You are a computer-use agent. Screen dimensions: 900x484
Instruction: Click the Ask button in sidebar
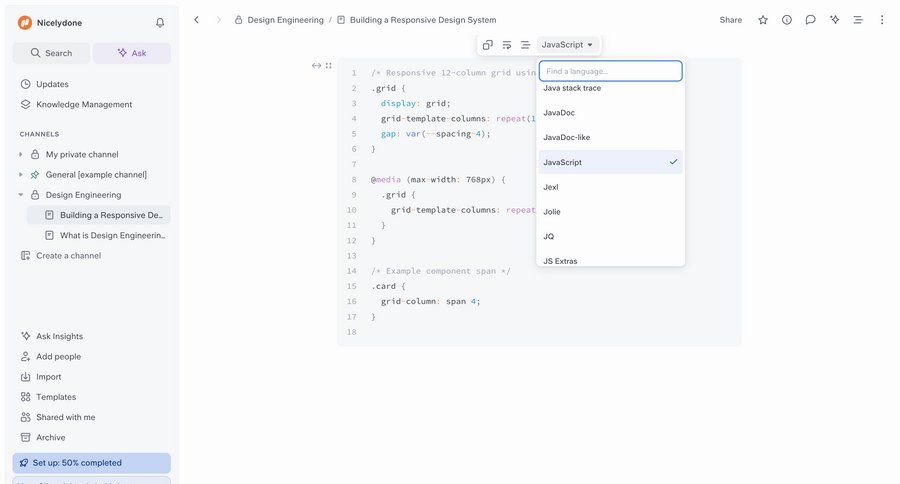pyautogui.click(x=132, y=53)
